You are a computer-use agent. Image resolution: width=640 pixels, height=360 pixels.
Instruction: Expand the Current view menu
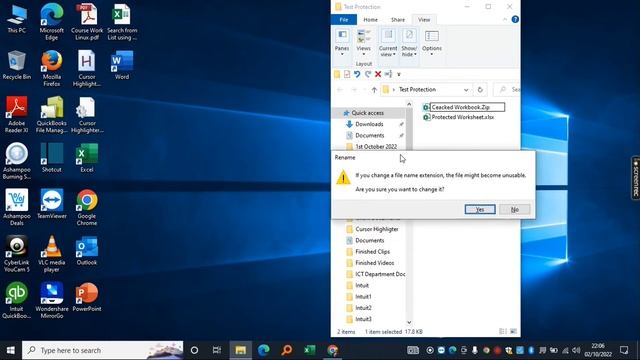388,42
